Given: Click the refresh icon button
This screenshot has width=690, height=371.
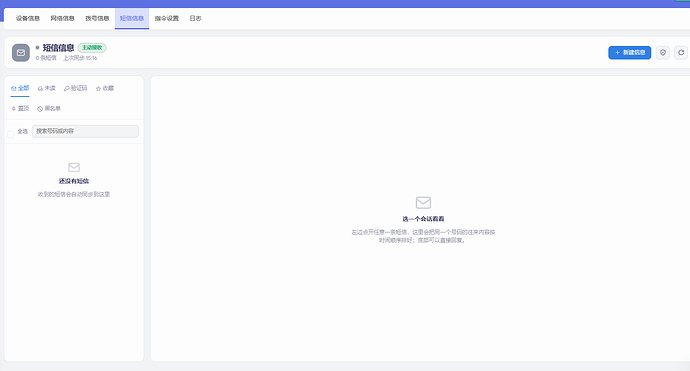Looking at the screenshot, I should tap(681, 52).
